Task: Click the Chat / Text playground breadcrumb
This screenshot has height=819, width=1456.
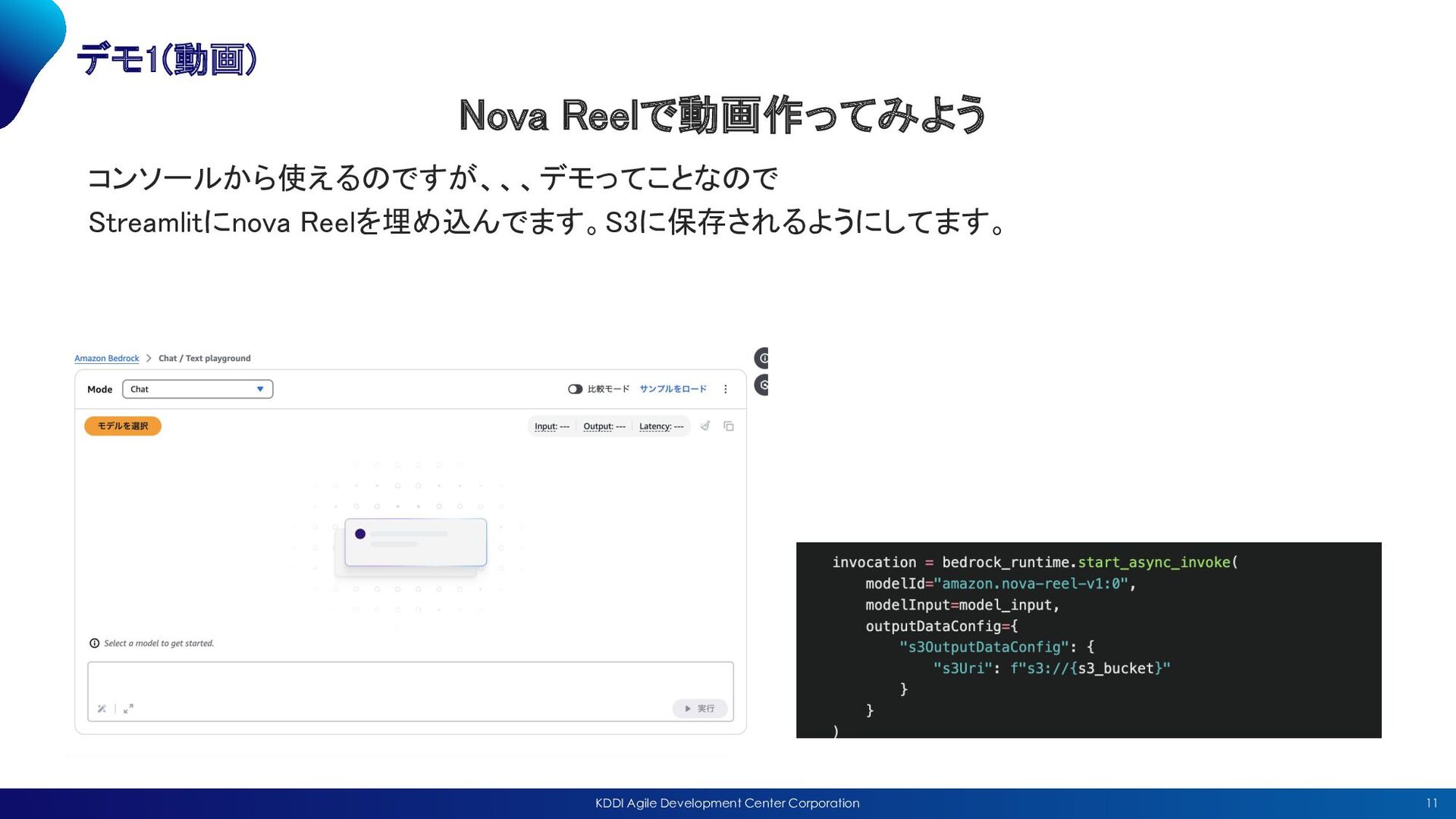Action: coord(205,358)
